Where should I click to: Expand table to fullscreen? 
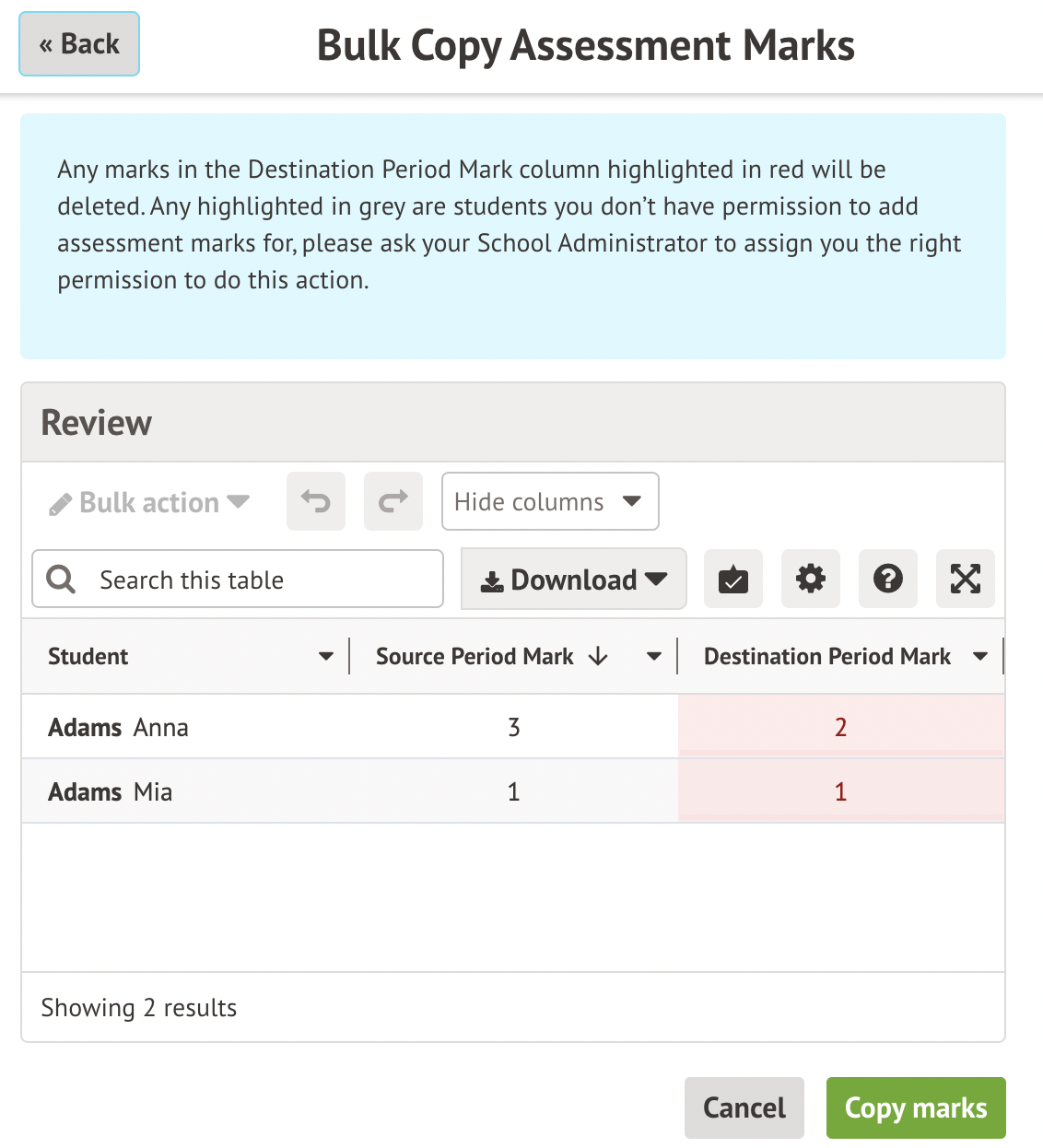click(966, 580)
